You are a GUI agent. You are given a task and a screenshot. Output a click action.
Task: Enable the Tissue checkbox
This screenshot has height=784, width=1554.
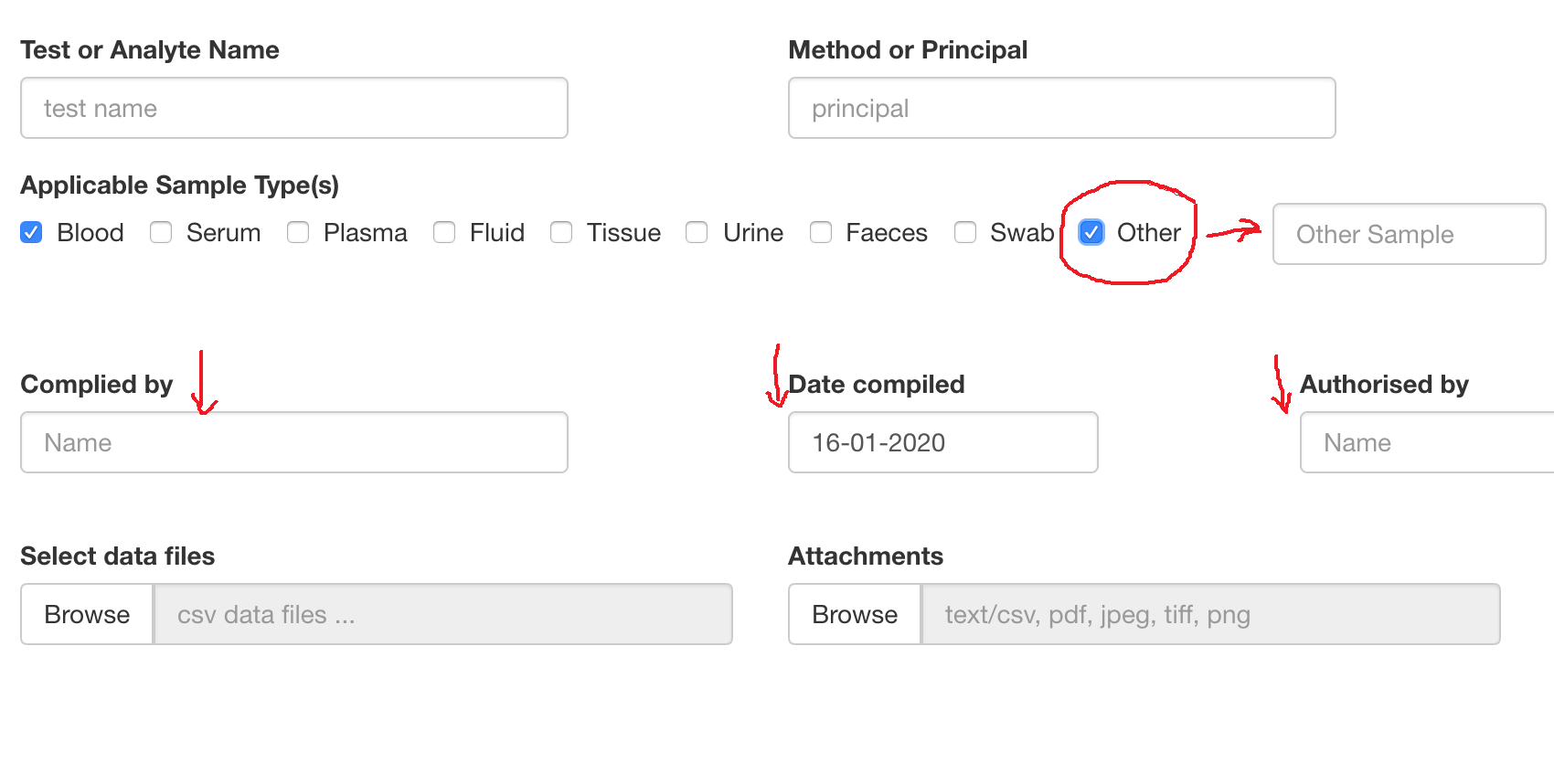[x=561, y=233]
